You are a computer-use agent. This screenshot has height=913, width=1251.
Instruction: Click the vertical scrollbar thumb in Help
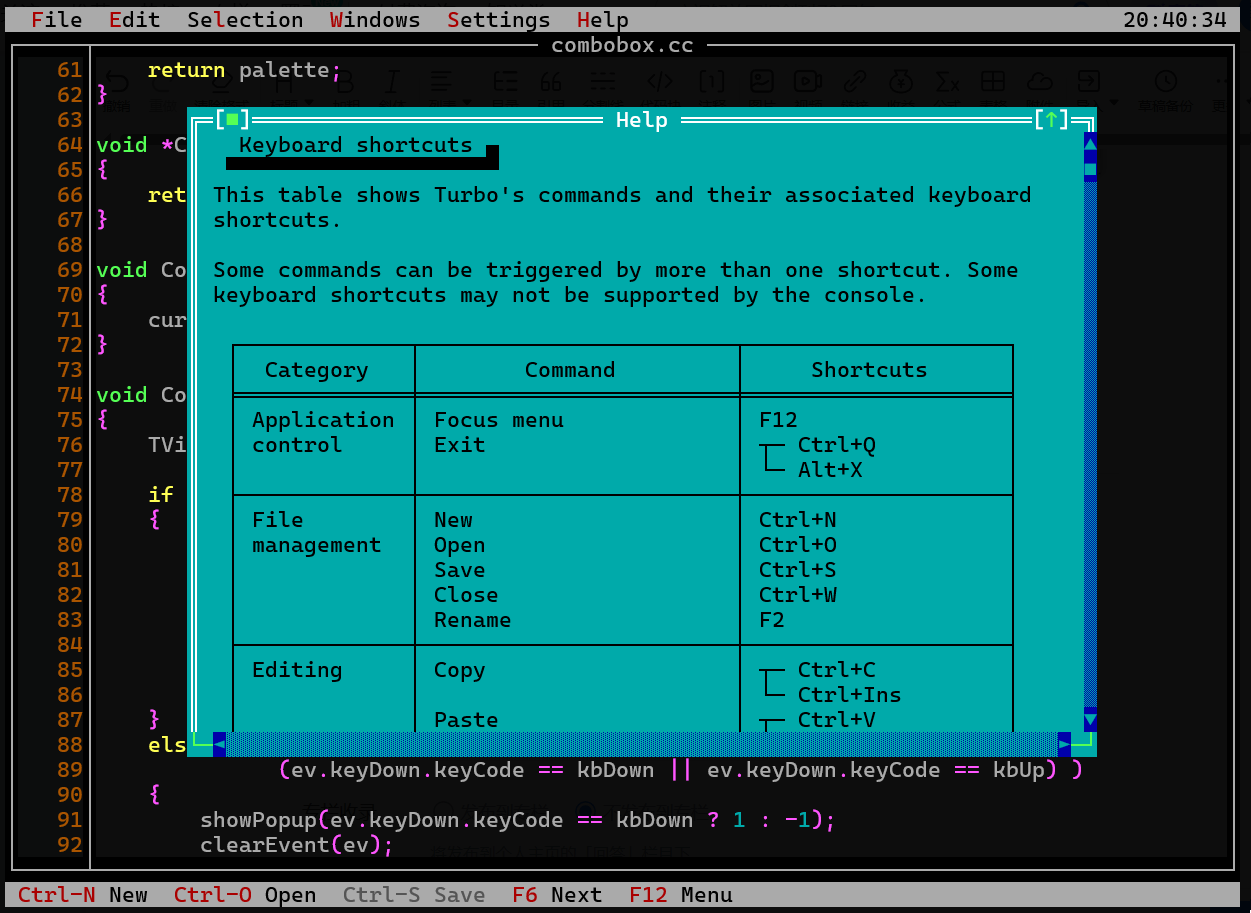pyautogui.click(x=1090, y=170)
